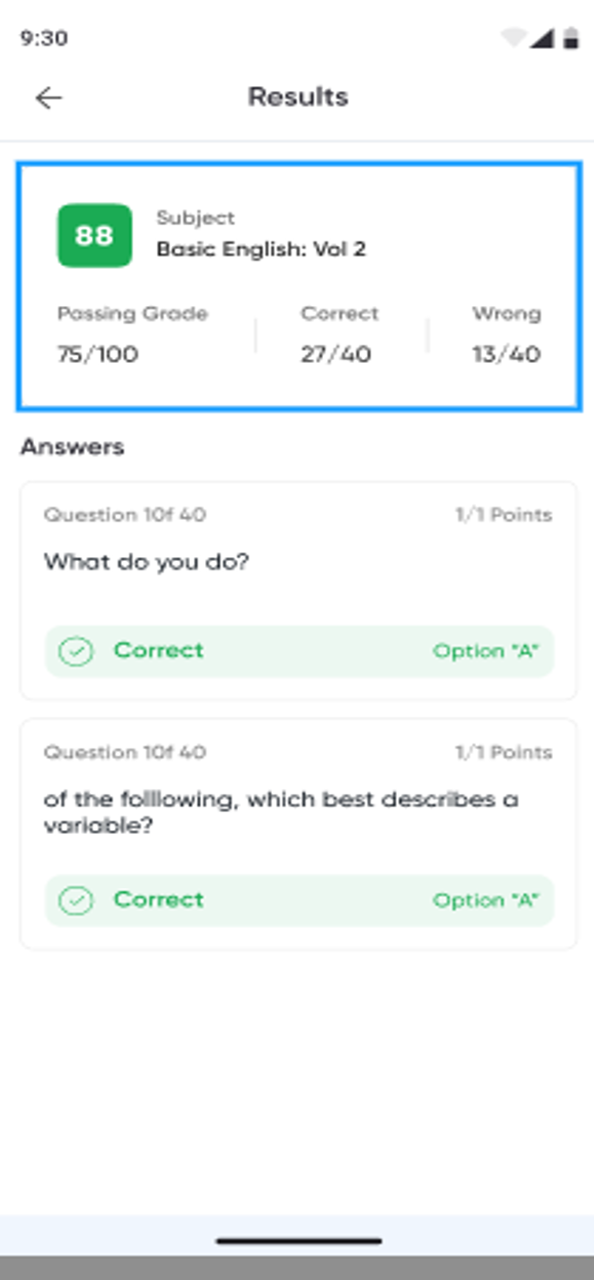Tap the bottom home gesture bar
The width and height of the screenshot is (594, 1280).
pos(298,1241)
